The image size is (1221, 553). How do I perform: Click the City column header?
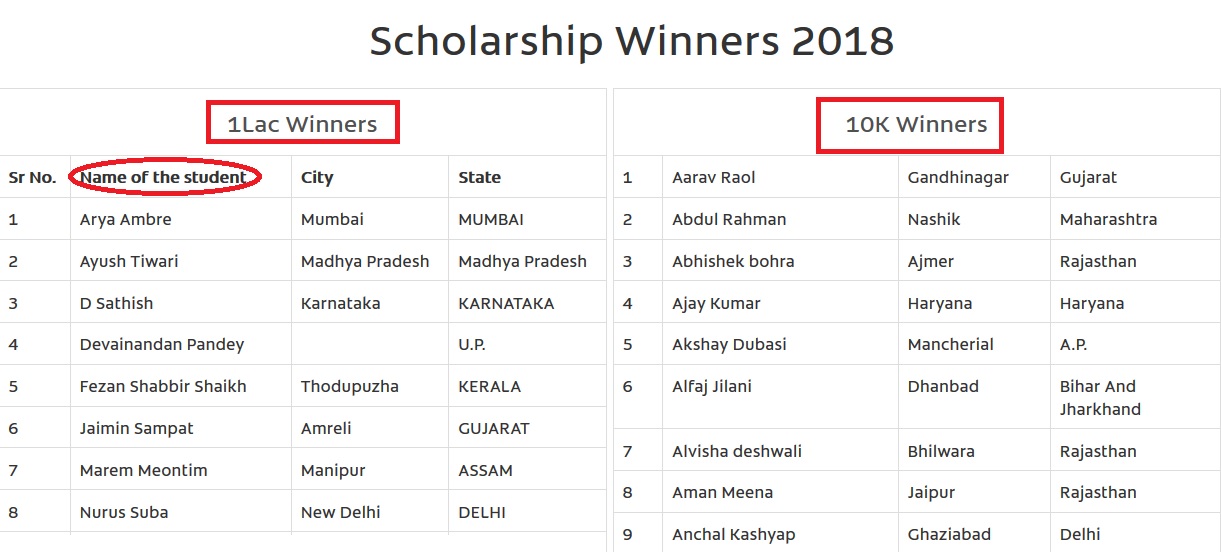coord(317,178)
